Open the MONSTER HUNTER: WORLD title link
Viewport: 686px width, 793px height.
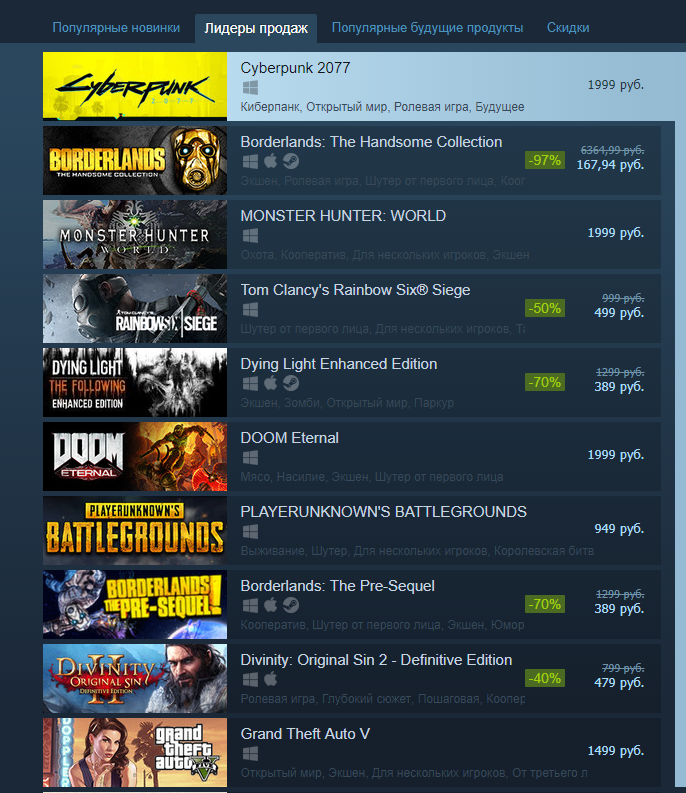[343, 216]
